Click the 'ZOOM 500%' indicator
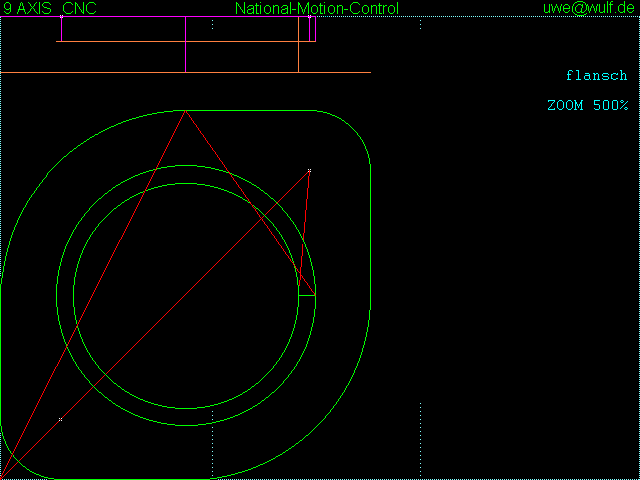640x480 pixels. pyautogui.click(x=588, y=105)
